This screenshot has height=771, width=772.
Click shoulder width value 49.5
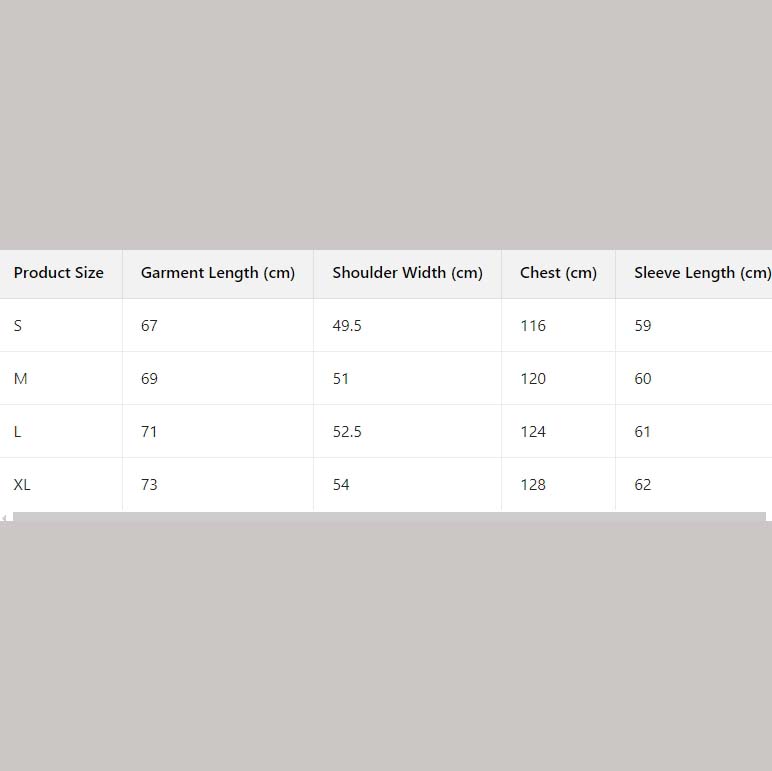[347, 326]
